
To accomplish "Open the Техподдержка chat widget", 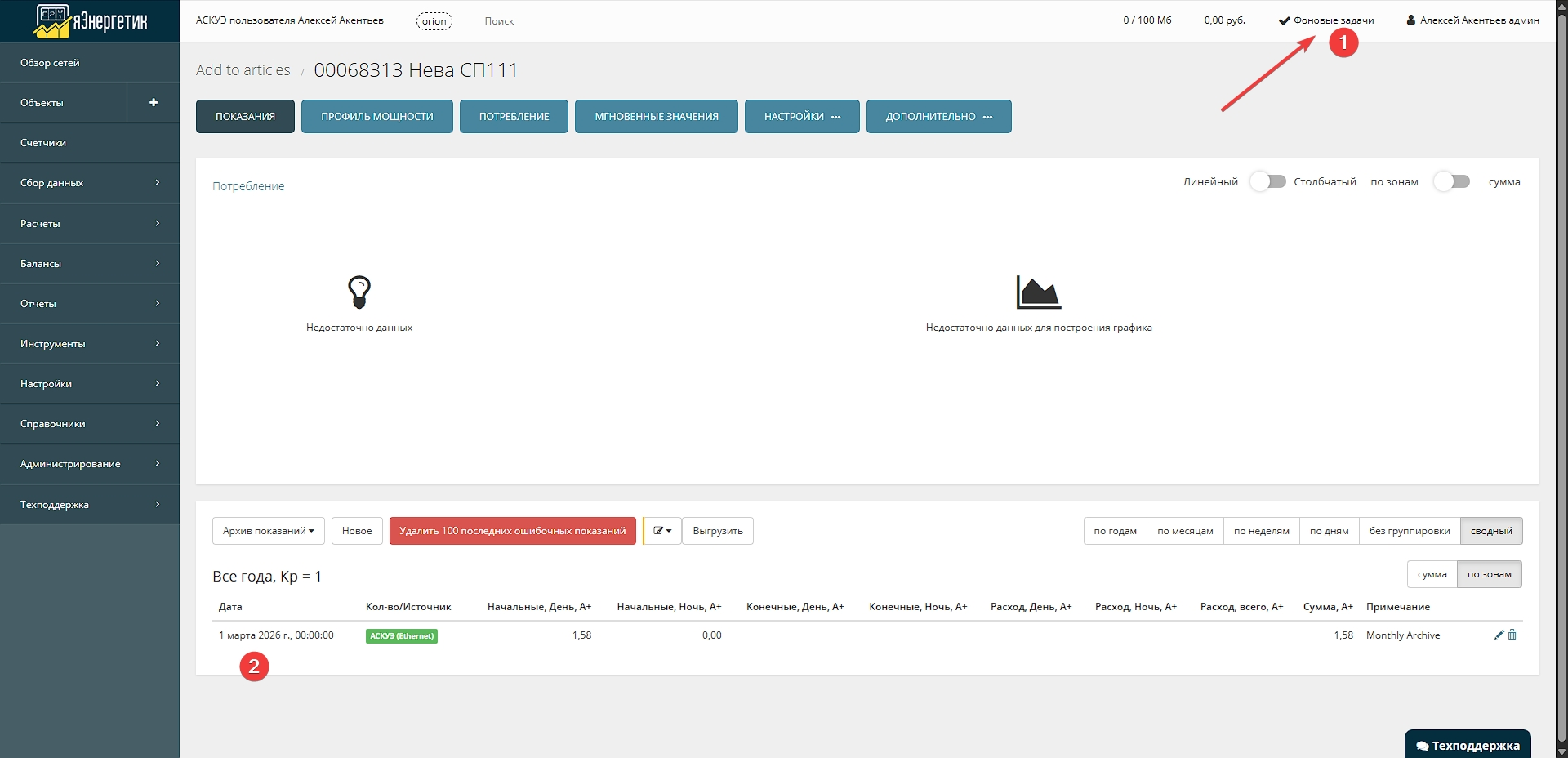I will (1468, 745).
